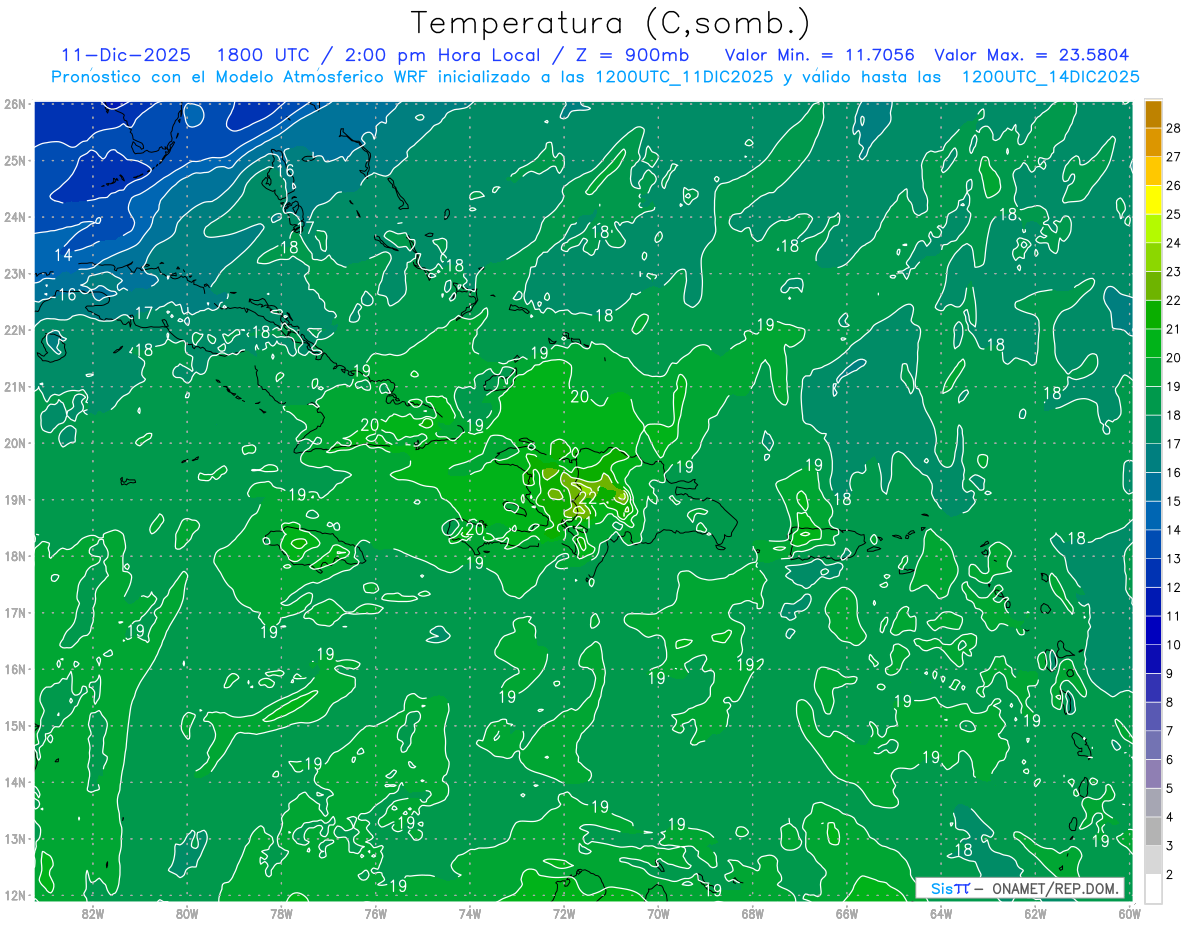Click the "82W" longitude axis label
The height and width of the screenshot is (927, 1200).
click(x=93, y=913)
